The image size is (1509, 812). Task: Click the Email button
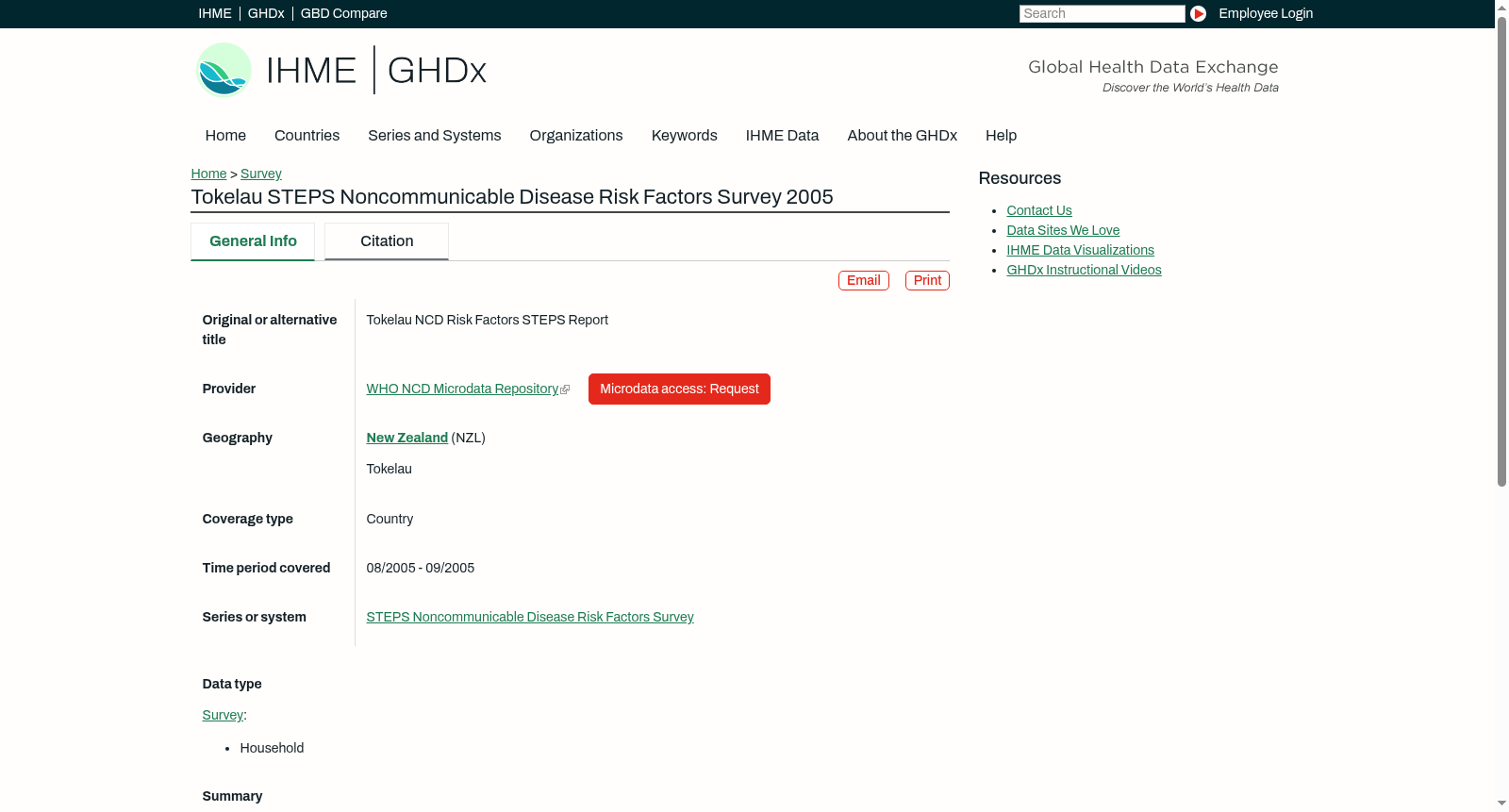pos(864,280)
